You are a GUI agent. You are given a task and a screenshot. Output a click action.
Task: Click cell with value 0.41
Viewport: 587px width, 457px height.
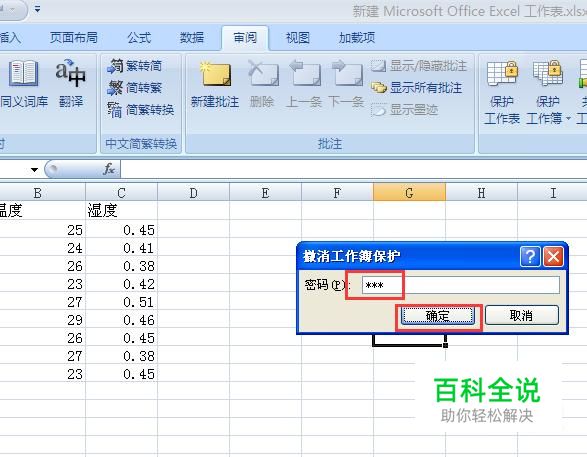coord(121,248)
